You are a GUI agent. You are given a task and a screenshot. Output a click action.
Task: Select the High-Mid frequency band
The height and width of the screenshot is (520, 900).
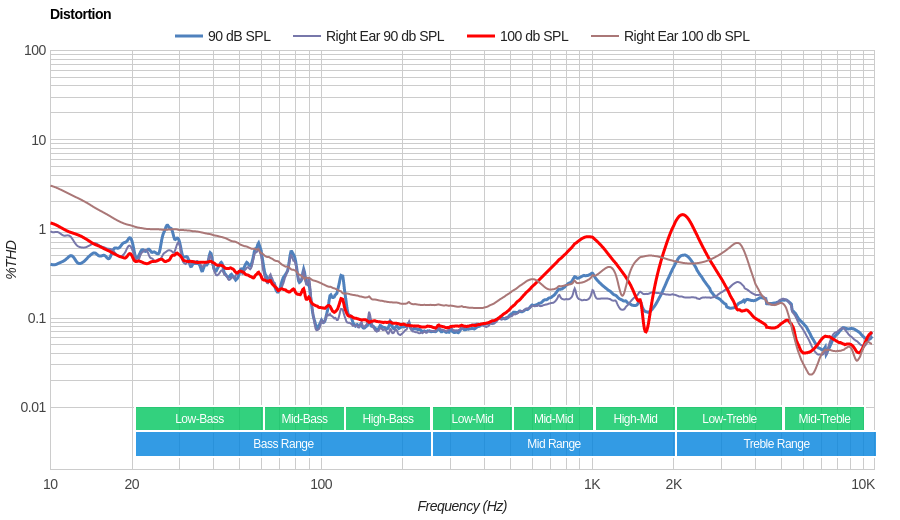point(635,419)
